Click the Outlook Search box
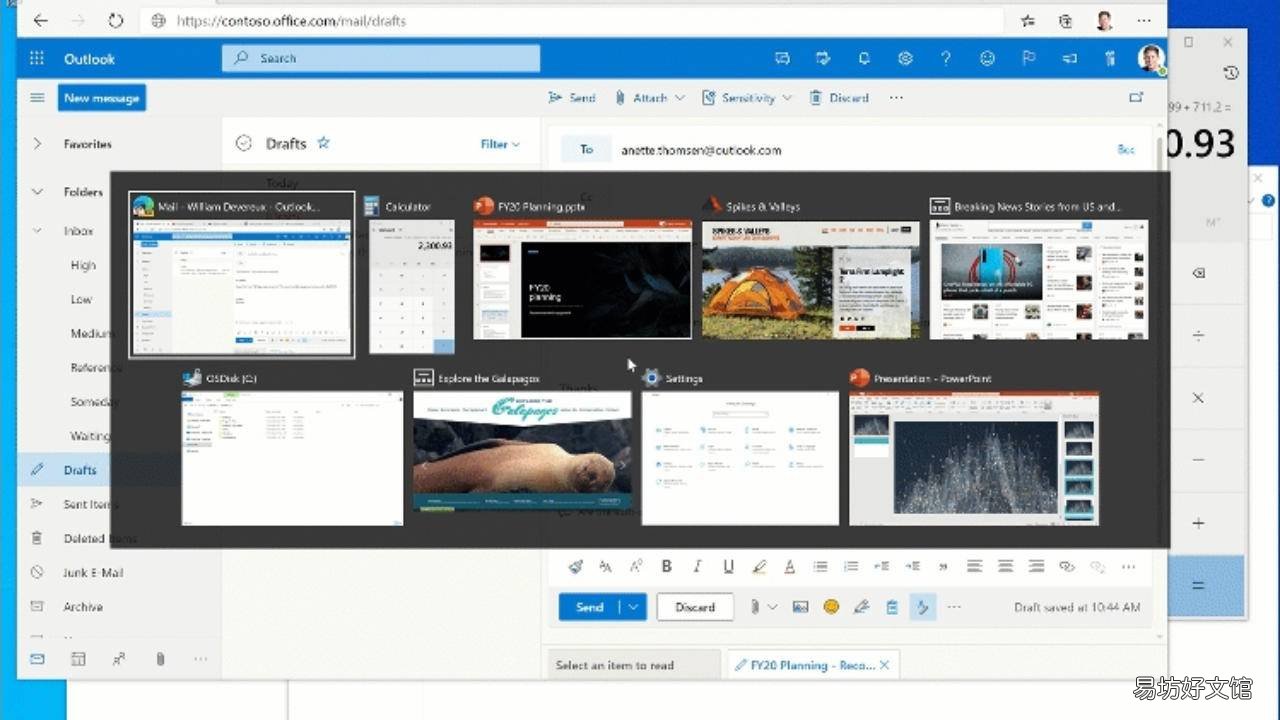The image size is (1280, 720). coord(381,58)
